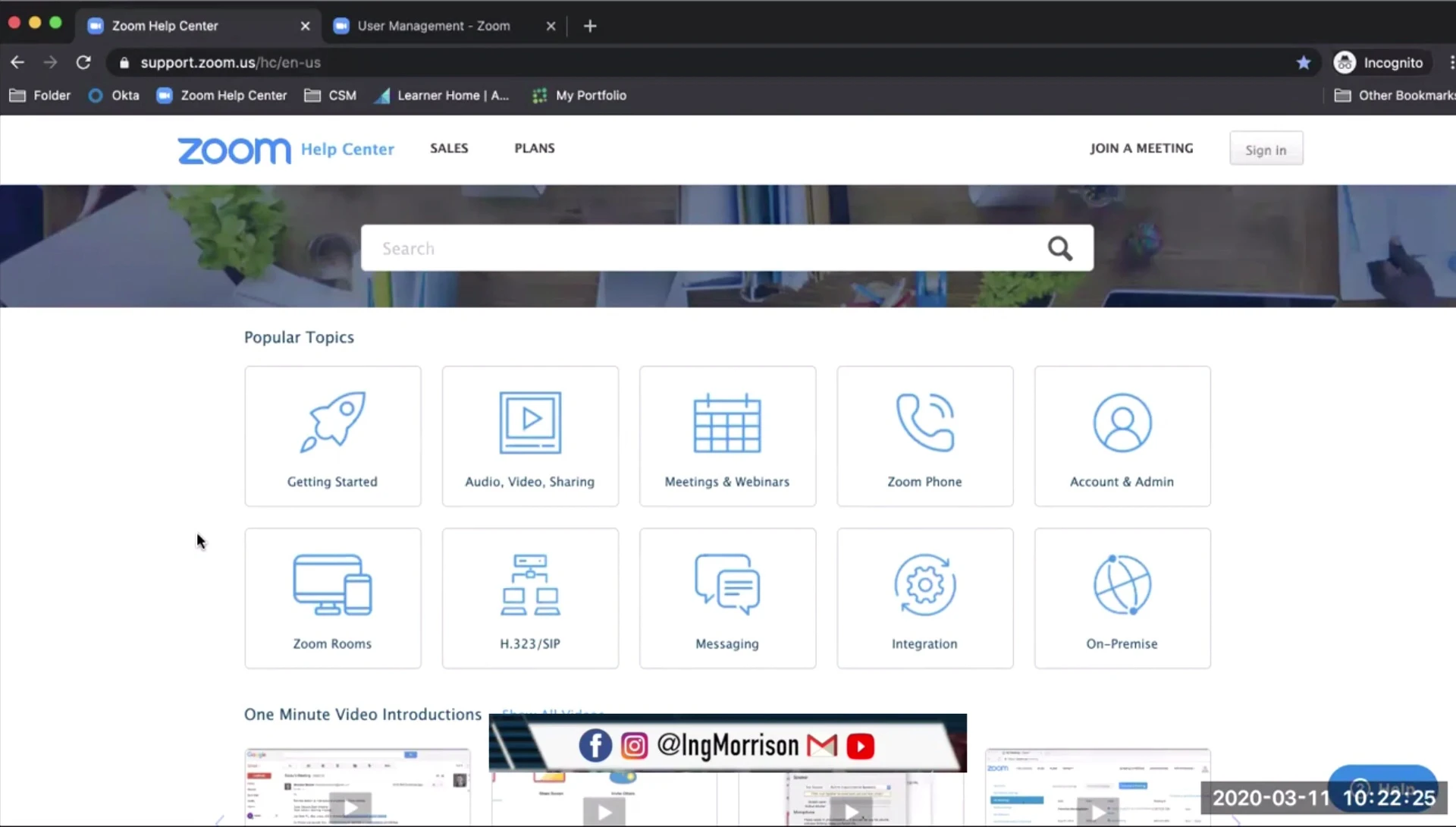Open the Account & Admin person icon
Viewport: 1456px width, 827px height.
[1122, 422]
